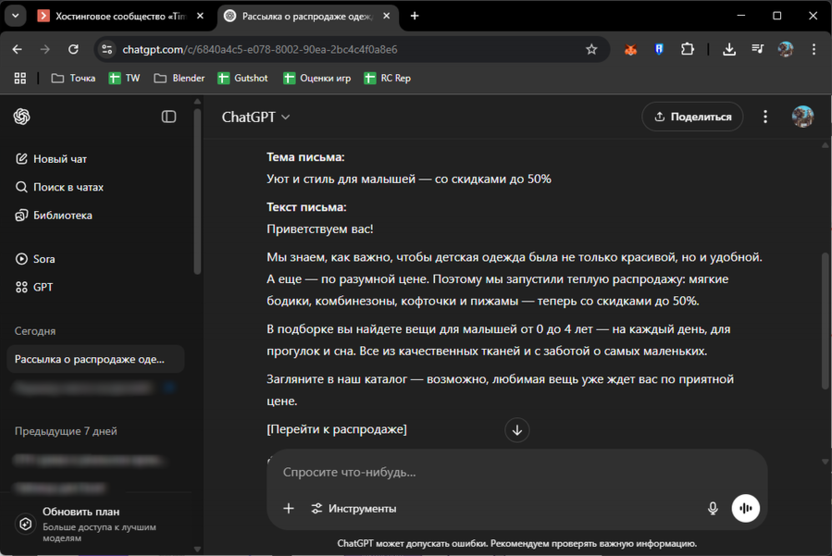Click the chat area vertical scrollbar

tap(825, 321)
